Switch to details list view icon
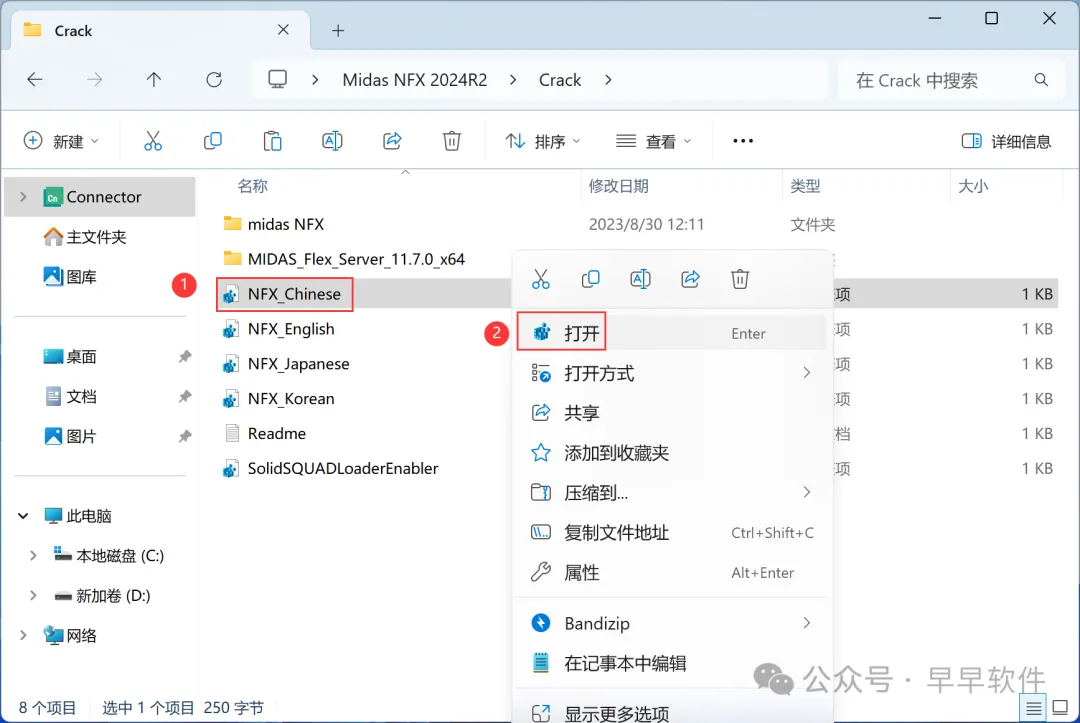Screen dimensions: 1080x723 [1033, 708]
